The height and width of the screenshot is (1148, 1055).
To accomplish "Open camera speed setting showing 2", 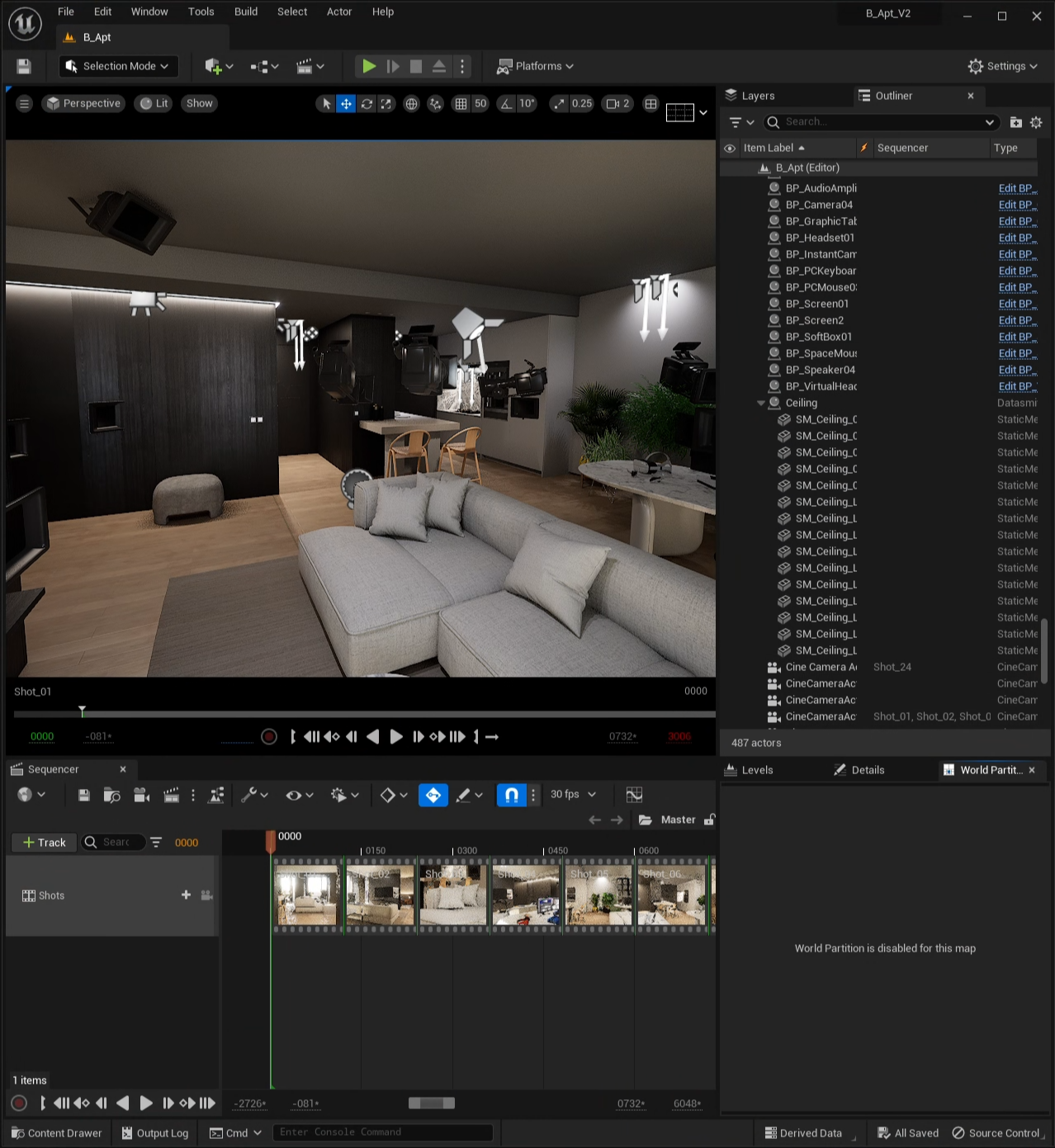I will point(617,104).
